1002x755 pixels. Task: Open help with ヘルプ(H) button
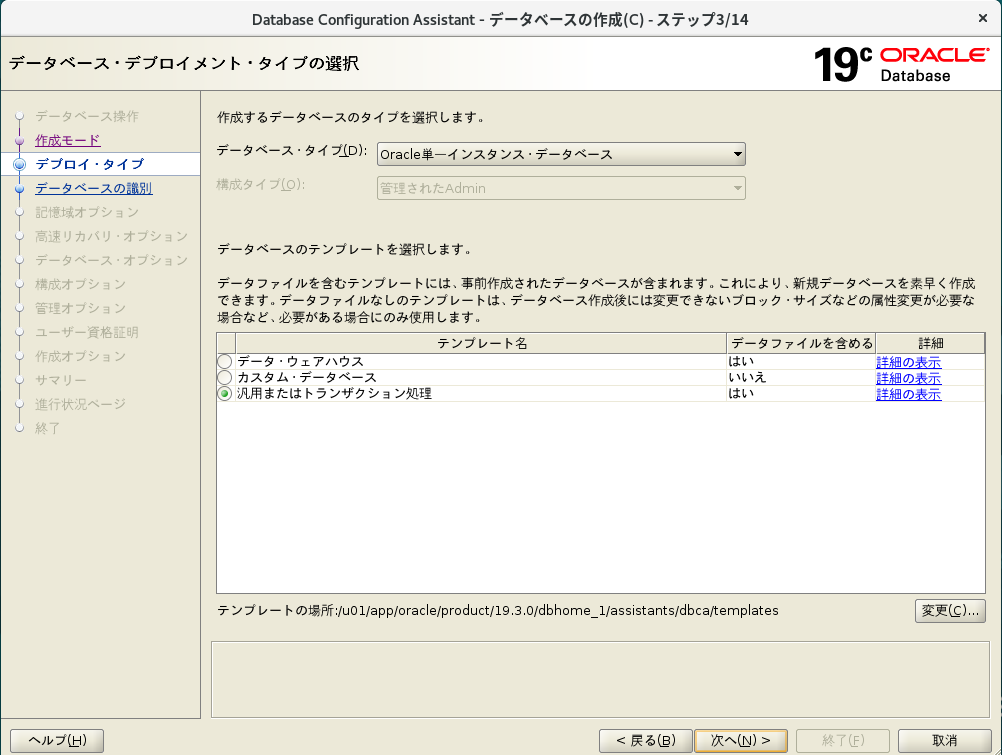click(x=57, y=741)
